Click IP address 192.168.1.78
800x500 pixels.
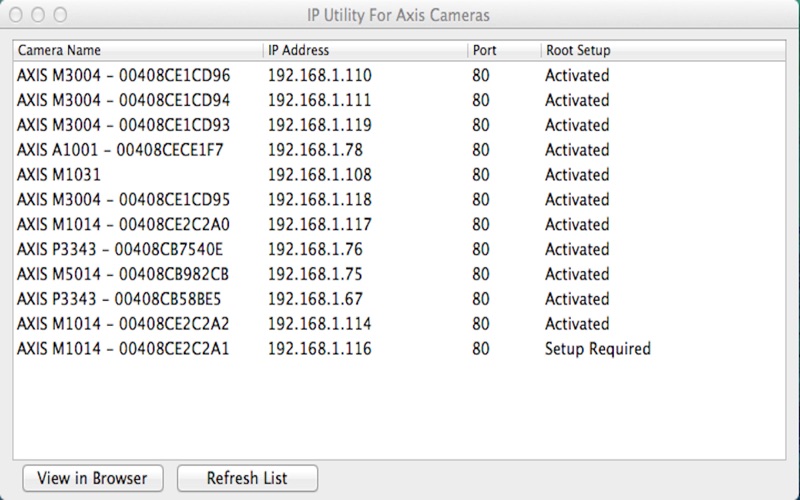point(315,150)
